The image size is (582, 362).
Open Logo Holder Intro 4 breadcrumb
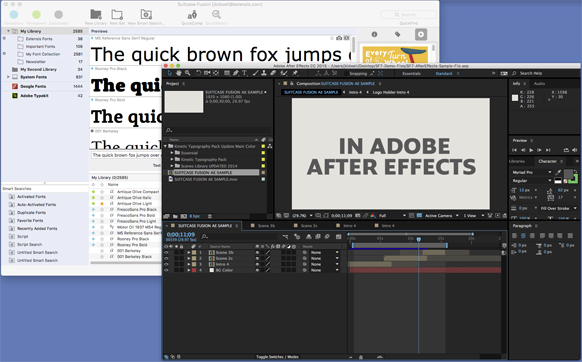click(390, 92)
